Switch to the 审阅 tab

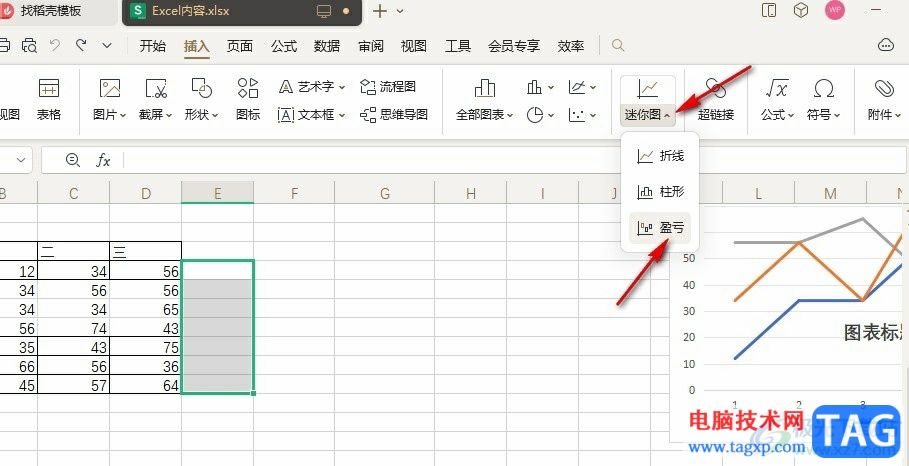(370, 46)
